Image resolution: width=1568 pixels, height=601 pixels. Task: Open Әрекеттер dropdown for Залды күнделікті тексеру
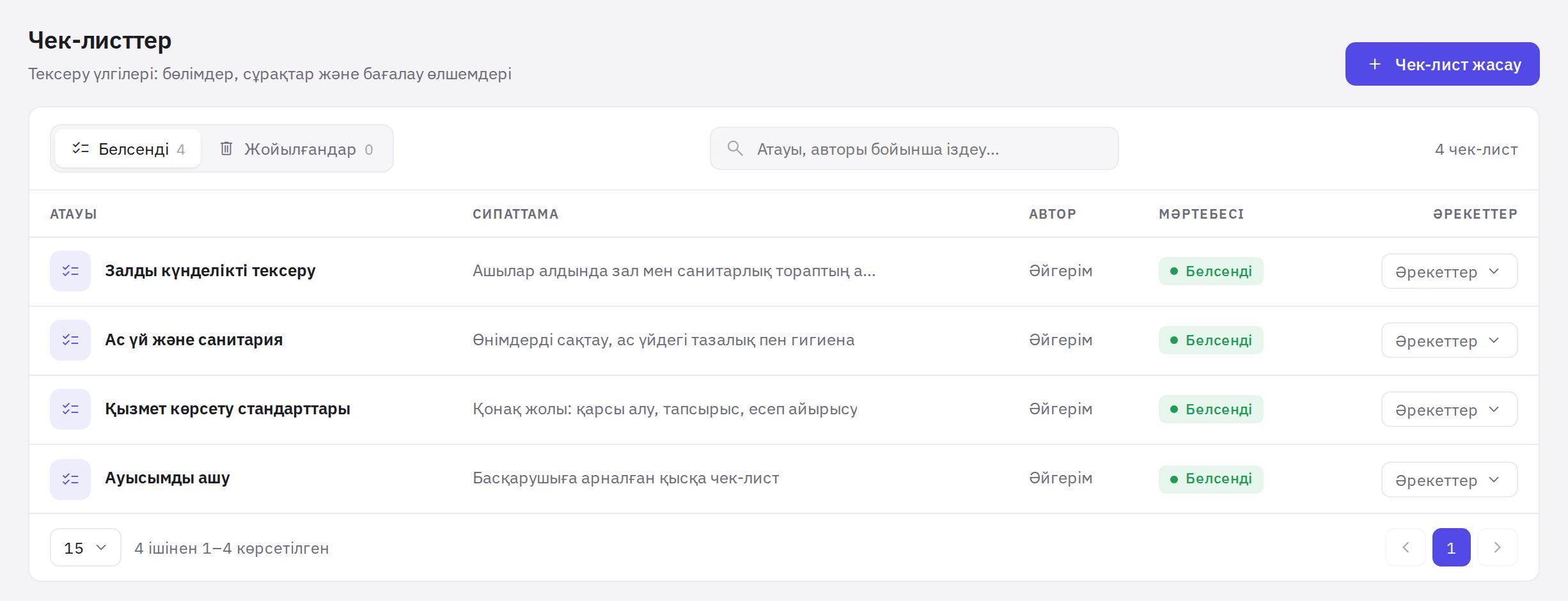click(x=1449, y=271)
